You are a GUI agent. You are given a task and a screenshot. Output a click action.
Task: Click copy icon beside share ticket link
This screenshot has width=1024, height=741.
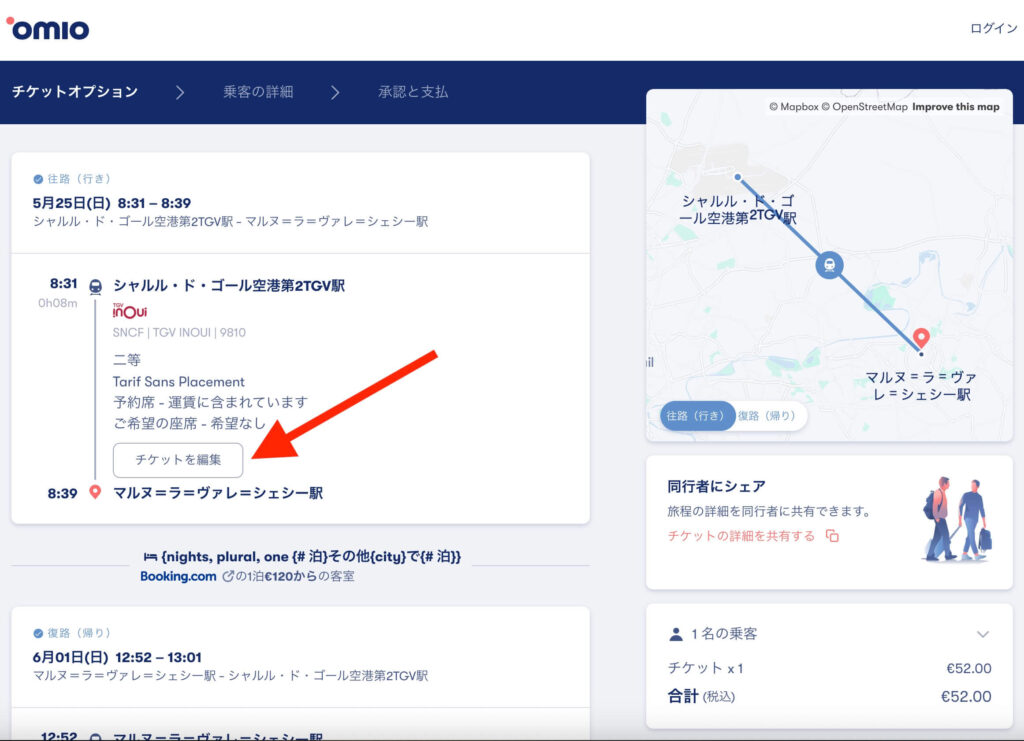click(832, 536)
